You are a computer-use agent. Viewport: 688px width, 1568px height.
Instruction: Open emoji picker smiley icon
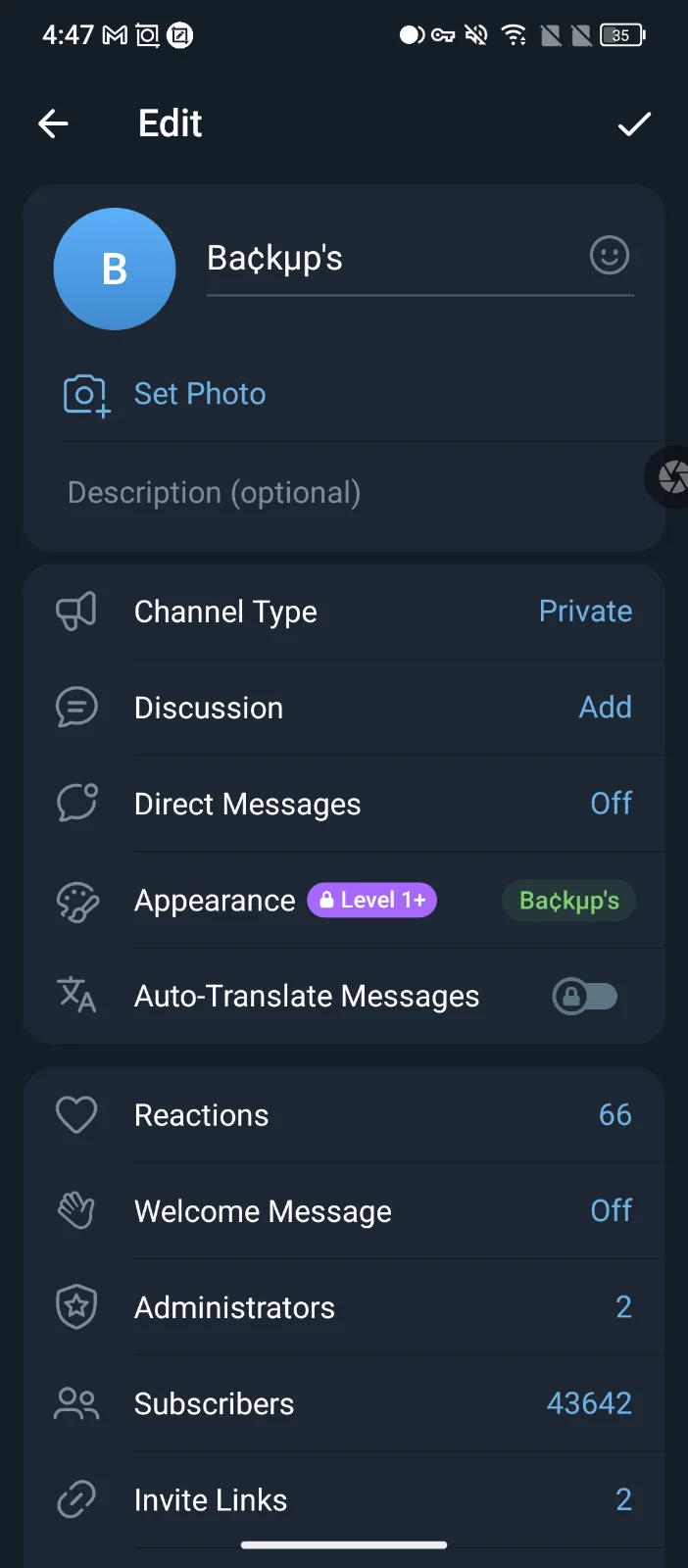610,256
